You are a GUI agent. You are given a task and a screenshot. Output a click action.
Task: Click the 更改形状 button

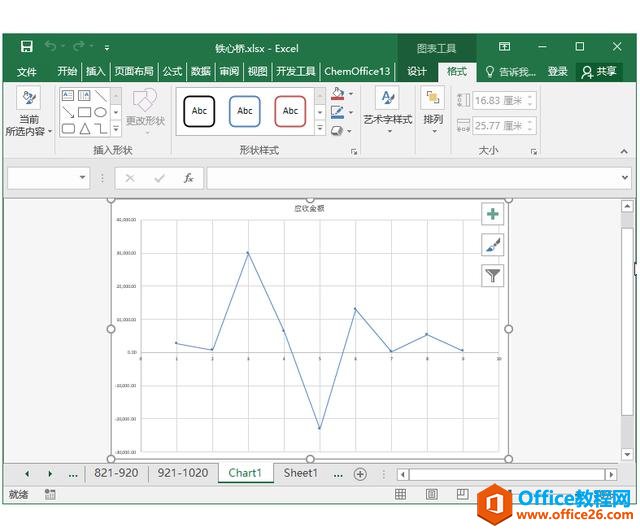145,110
